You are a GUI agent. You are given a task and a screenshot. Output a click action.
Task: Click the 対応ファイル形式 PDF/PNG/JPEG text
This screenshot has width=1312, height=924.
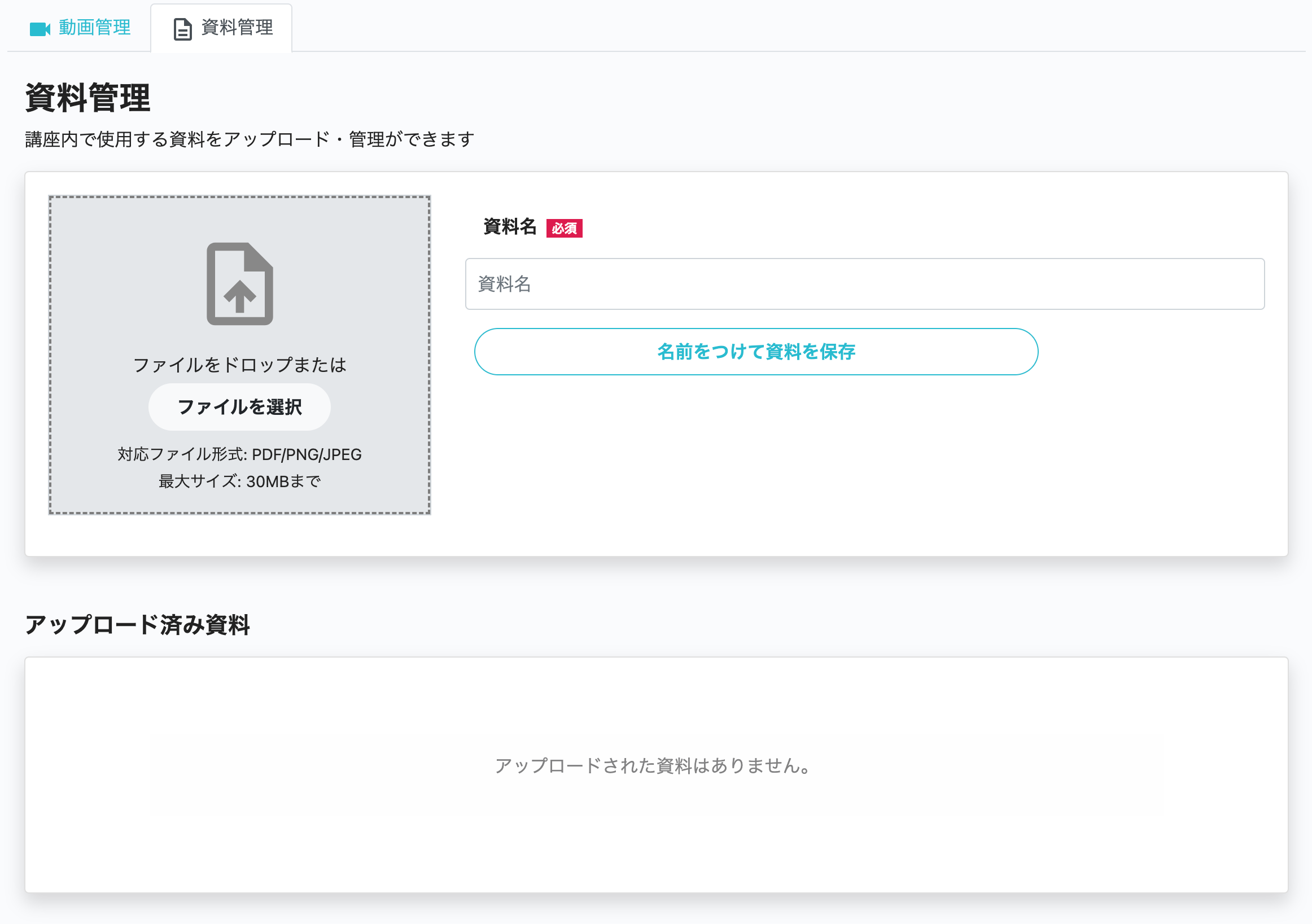click(x=239, y=454)
